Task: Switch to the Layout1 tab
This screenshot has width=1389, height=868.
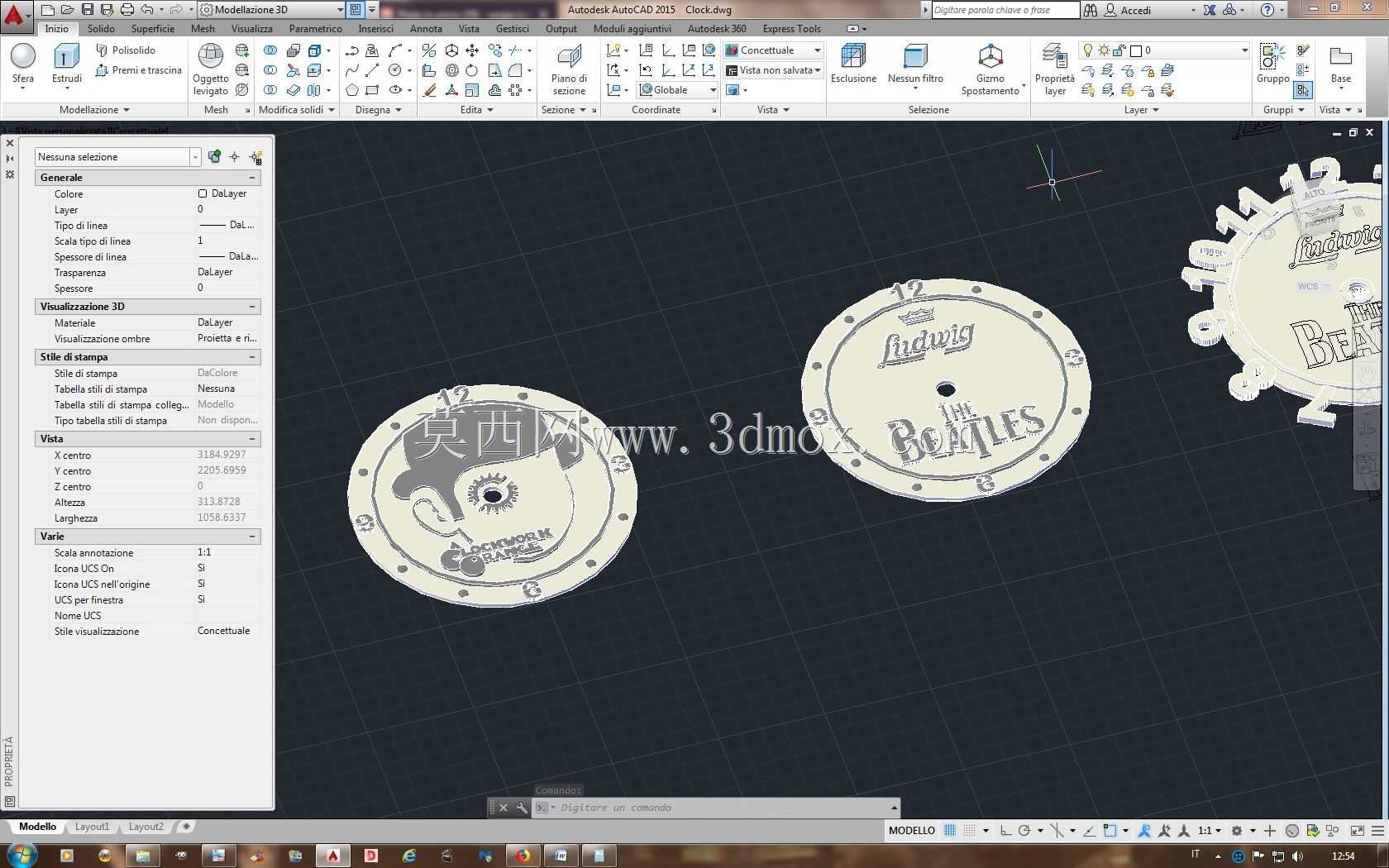Action: tap(92, 827)
